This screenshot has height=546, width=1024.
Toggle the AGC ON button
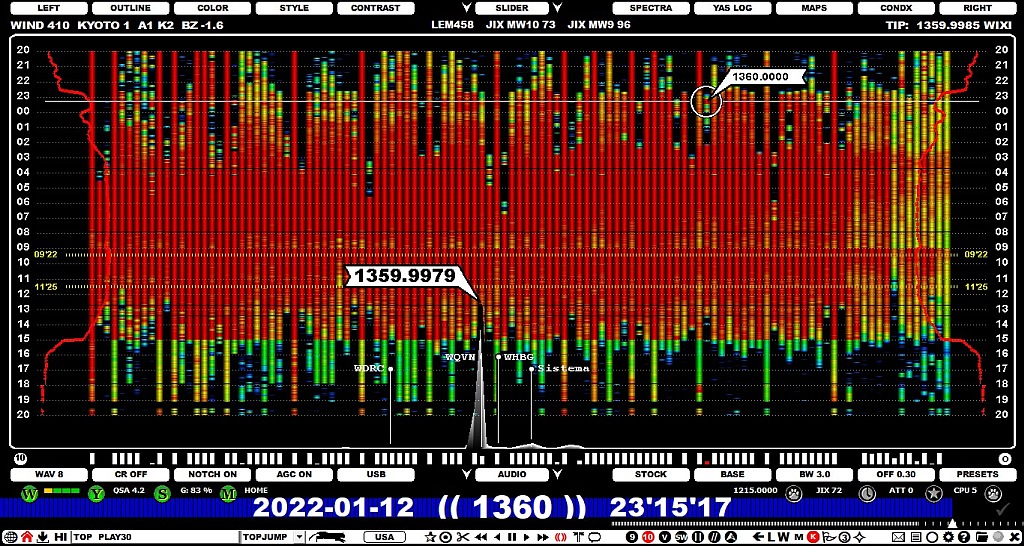pos(295,474)
